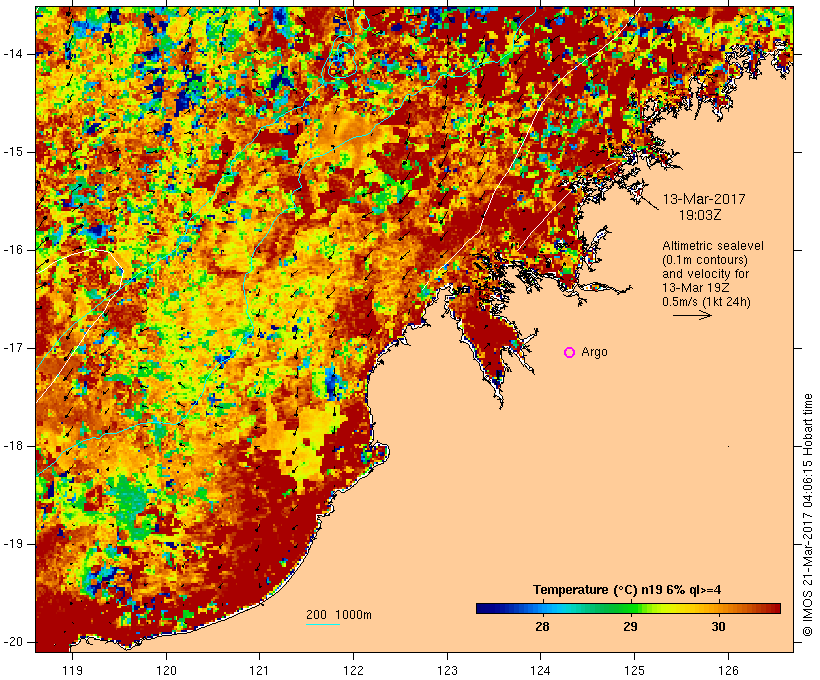This screenshot has height=680, width=820.
Task: Click the cyan isobath legend line sample
Action: [x=323, y=624]
